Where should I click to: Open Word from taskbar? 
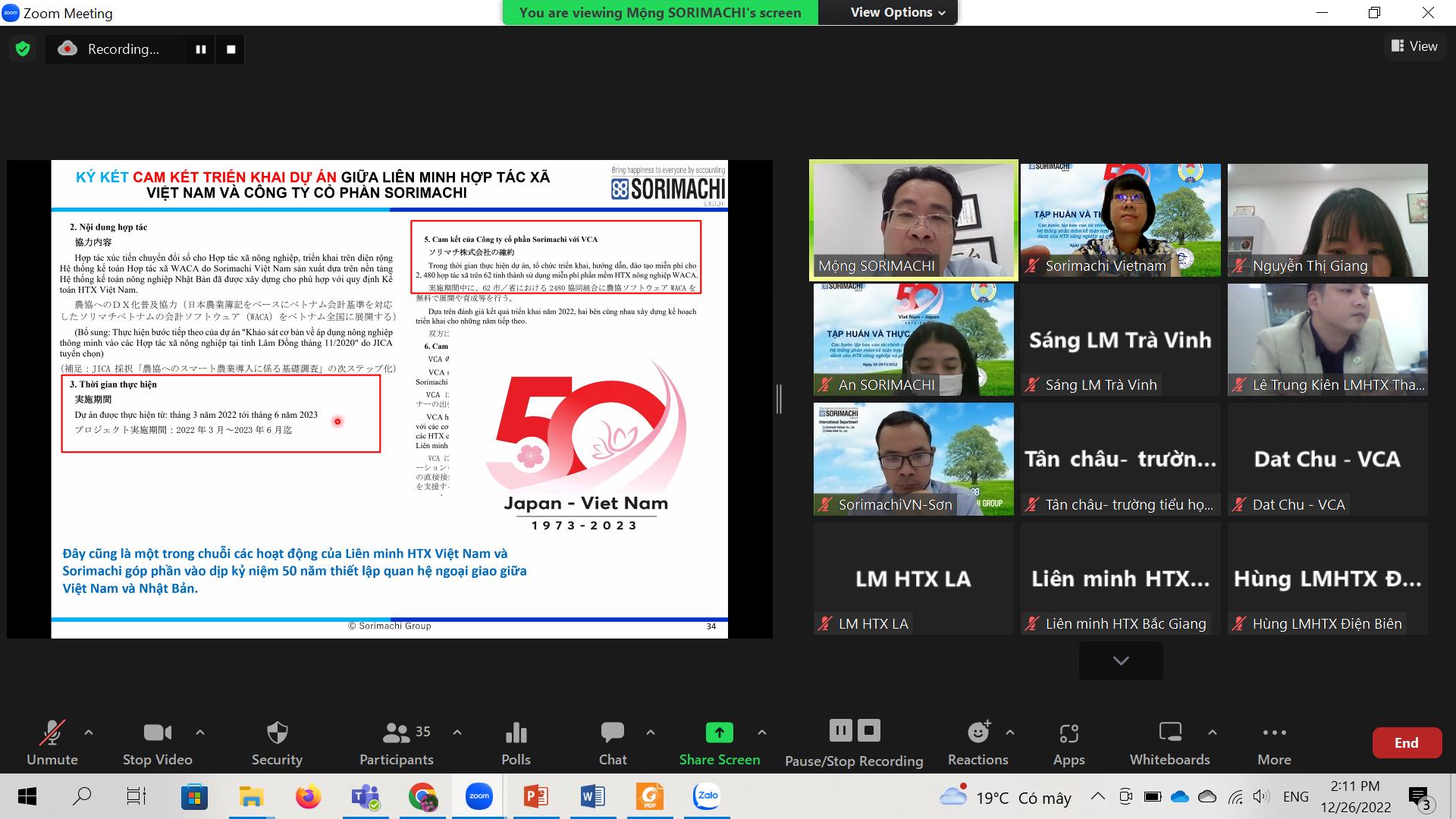click(x=593, y=796)
